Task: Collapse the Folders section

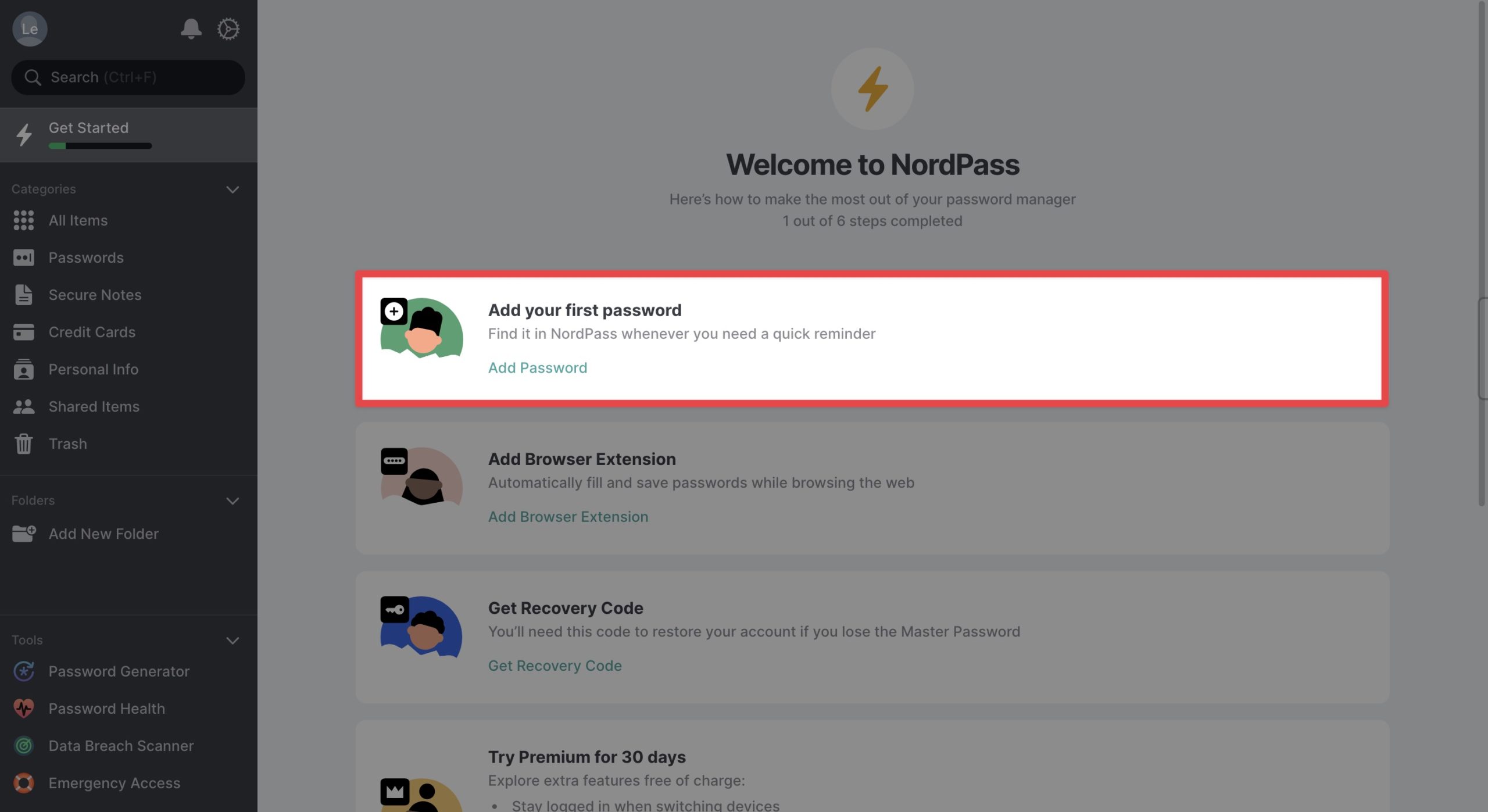Action: tap(233, 501)
